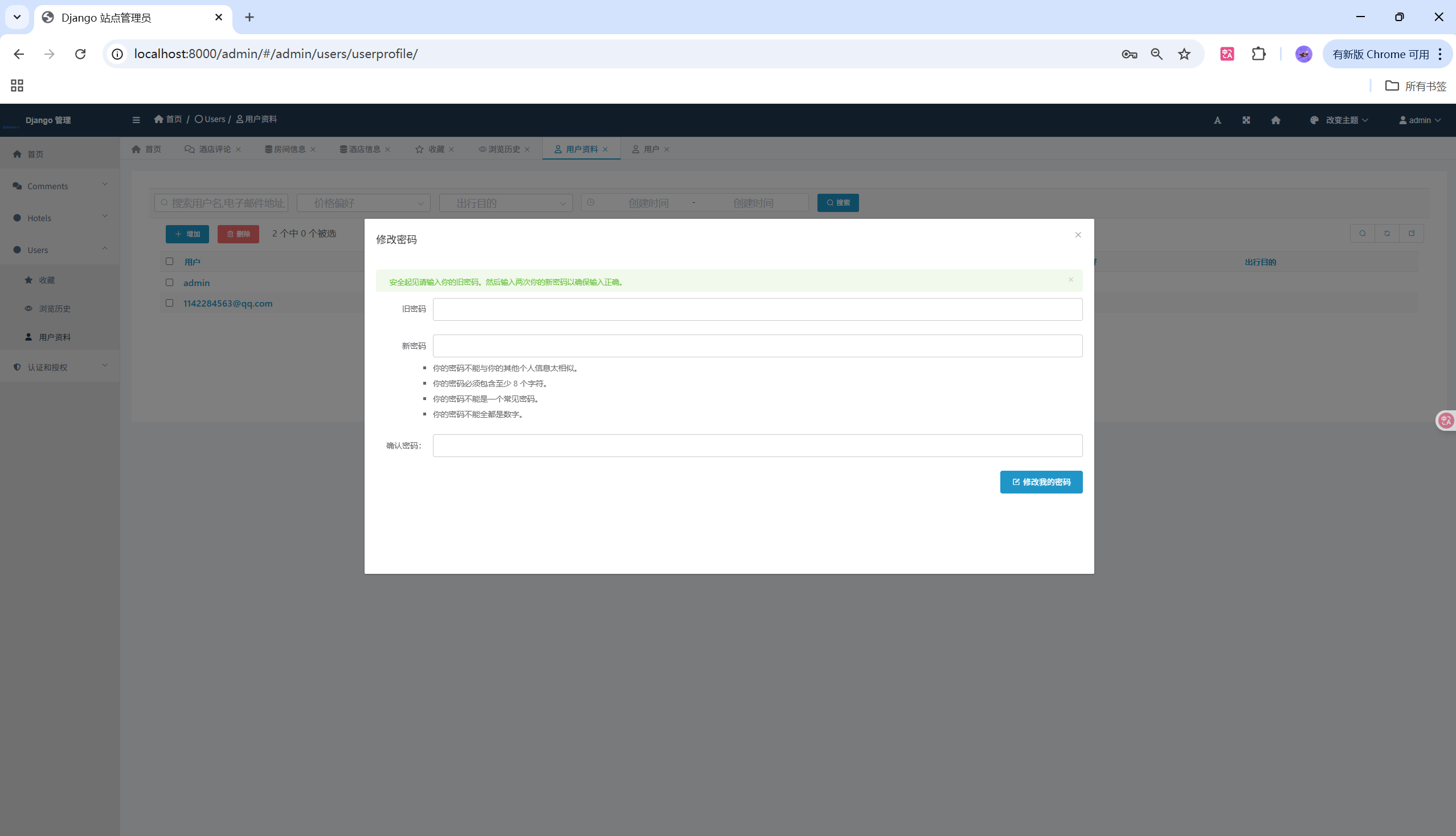Click the translate extension icon in toolbar
Screen dimensions: 1456x836
(1227, 54)
